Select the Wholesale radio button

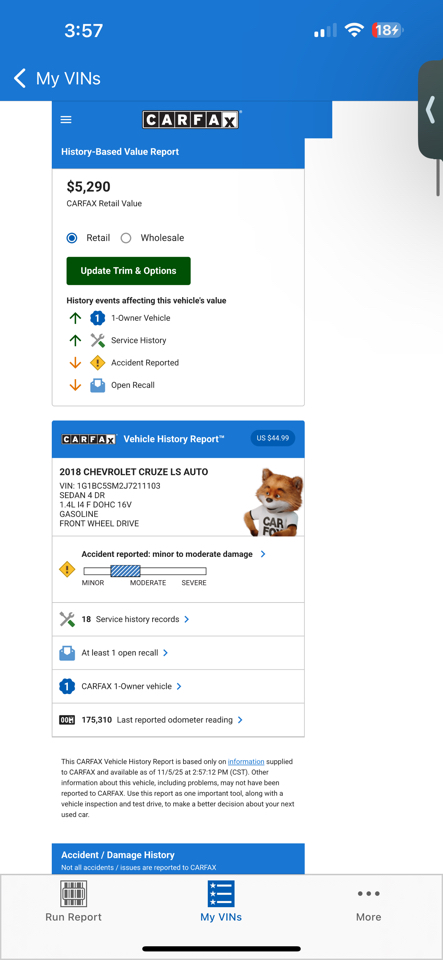pos(126,238)
